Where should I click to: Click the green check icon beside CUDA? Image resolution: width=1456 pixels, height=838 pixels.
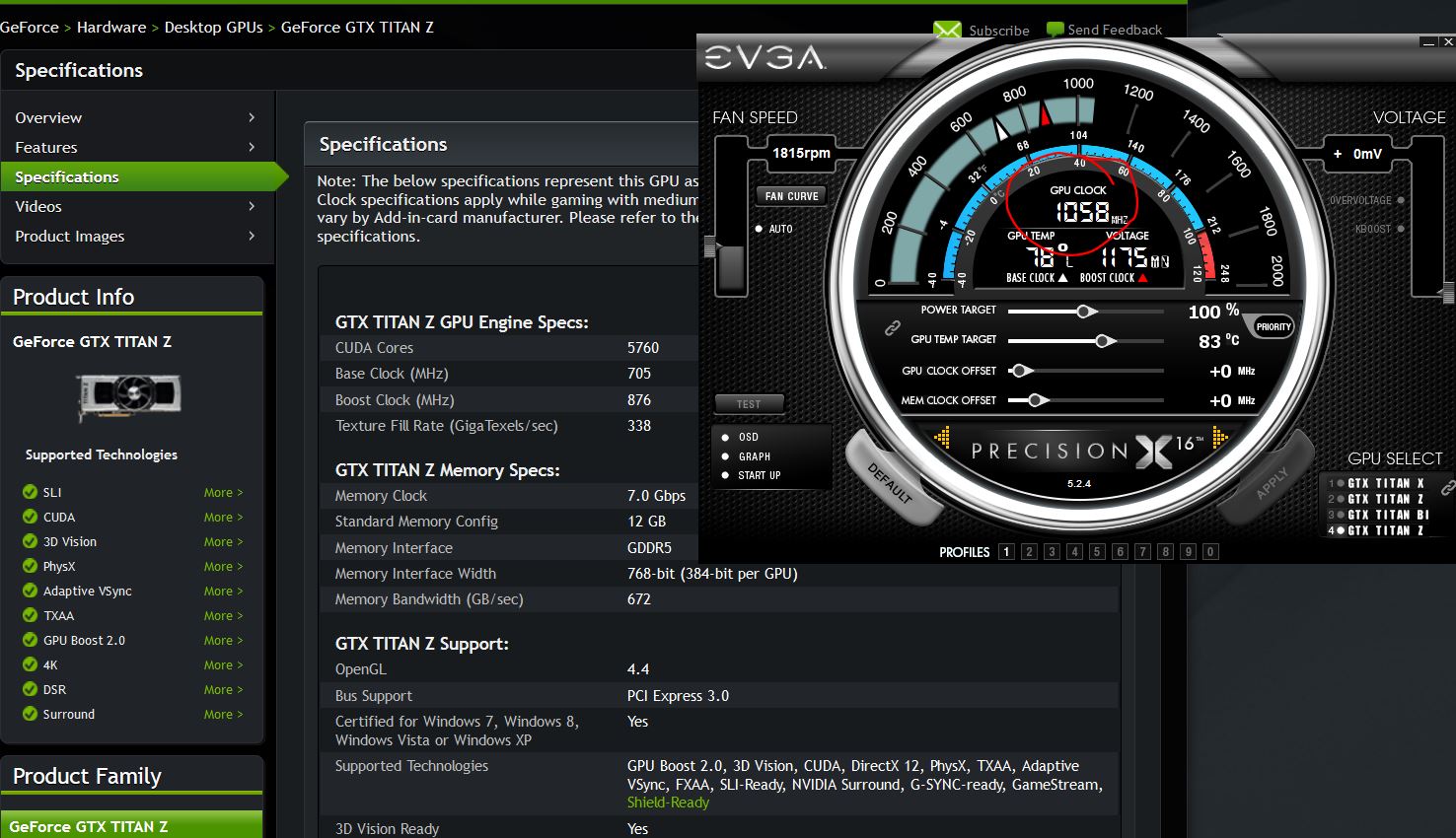tap(30, 517)
